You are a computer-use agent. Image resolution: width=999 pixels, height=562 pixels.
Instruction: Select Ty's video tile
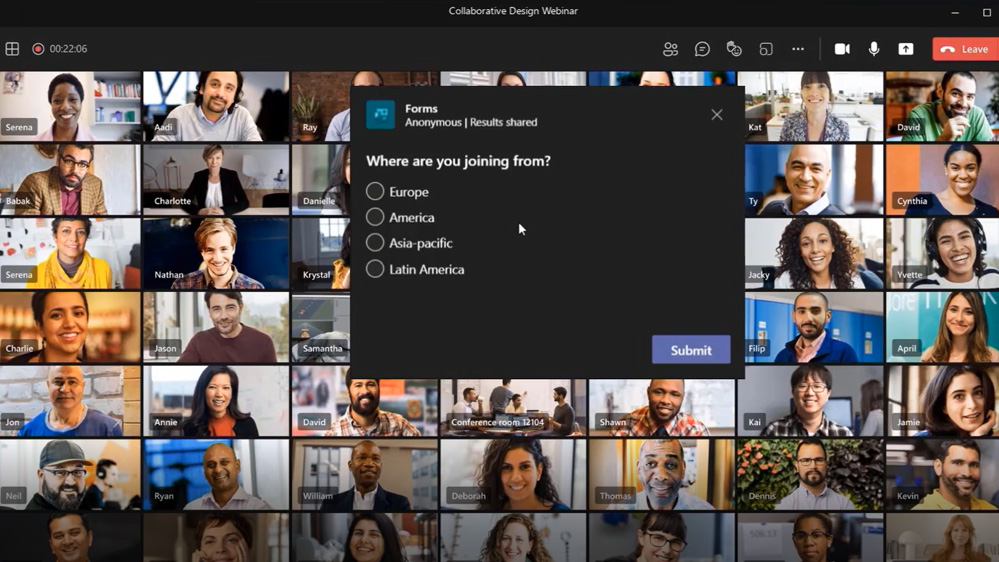click(x=814, y=180)
